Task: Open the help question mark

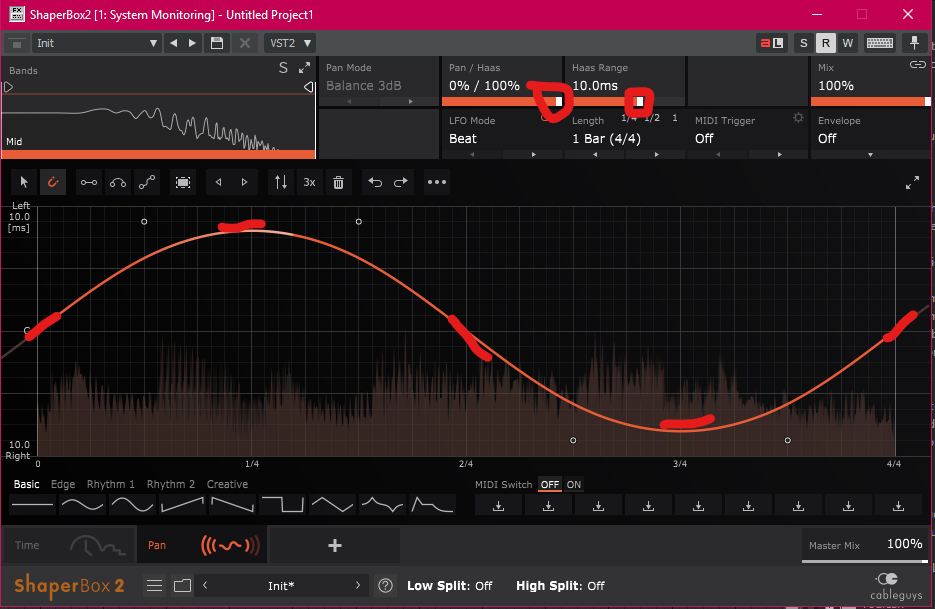Action: [385, 586]
